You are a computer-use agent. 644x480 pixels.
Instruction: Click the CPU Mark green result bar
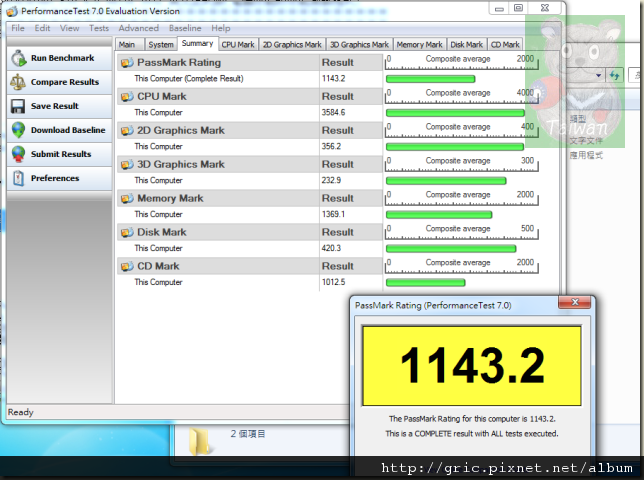click(x=455, y=113)
